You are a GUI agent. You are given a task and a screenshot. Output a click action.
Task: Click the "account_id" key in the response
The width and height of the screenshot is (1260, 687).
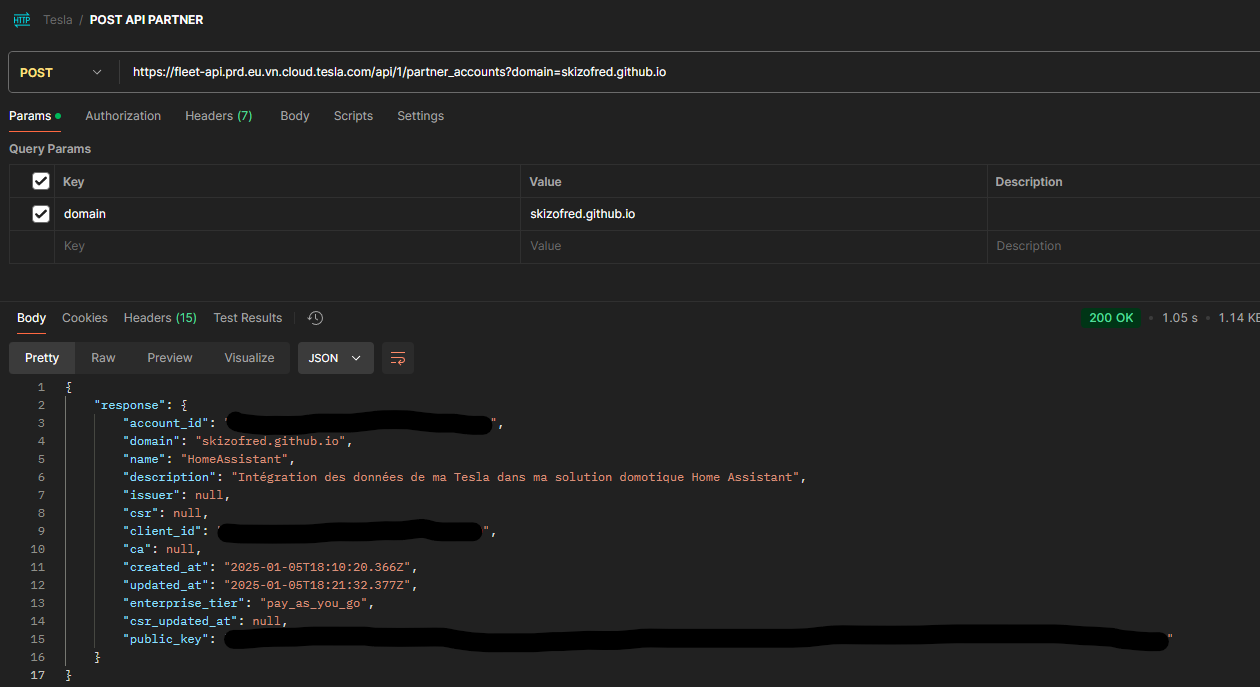(x=165, y=423)
